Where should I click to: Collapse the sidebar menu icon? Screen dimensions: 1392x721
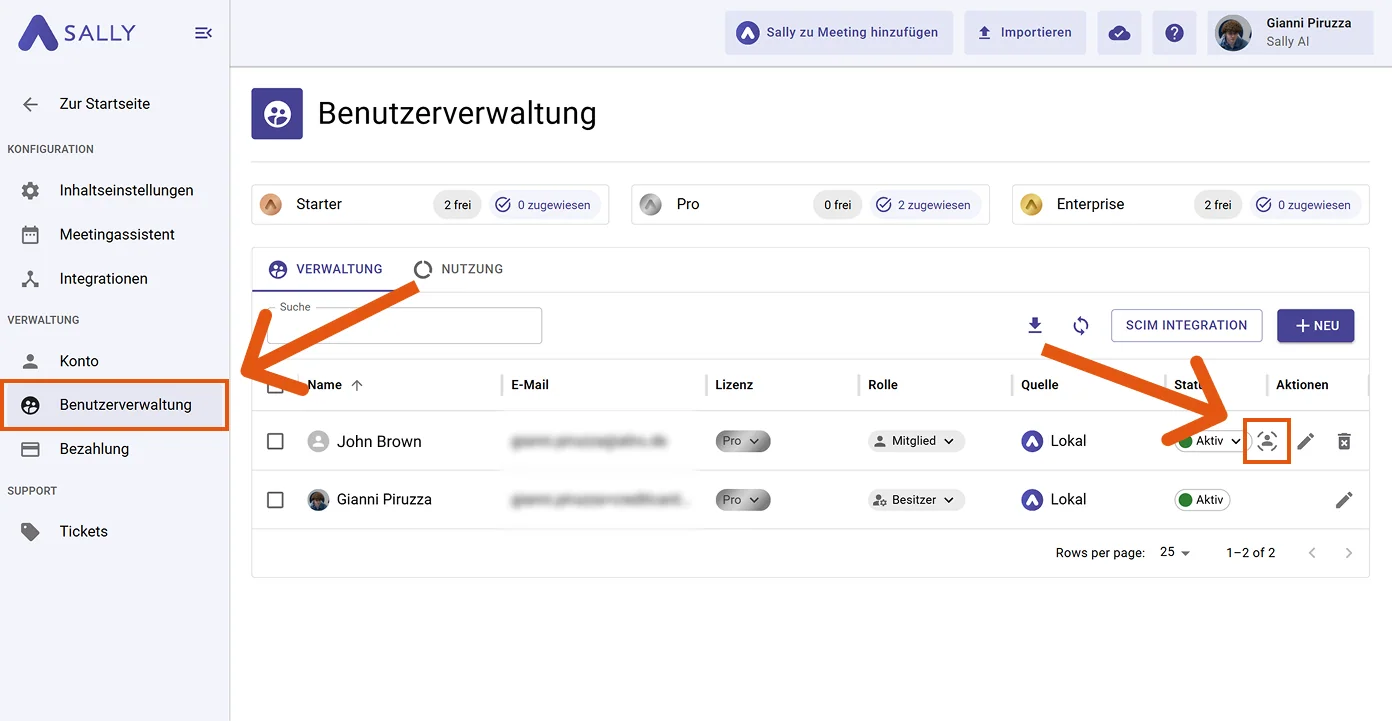pos(203,33)
